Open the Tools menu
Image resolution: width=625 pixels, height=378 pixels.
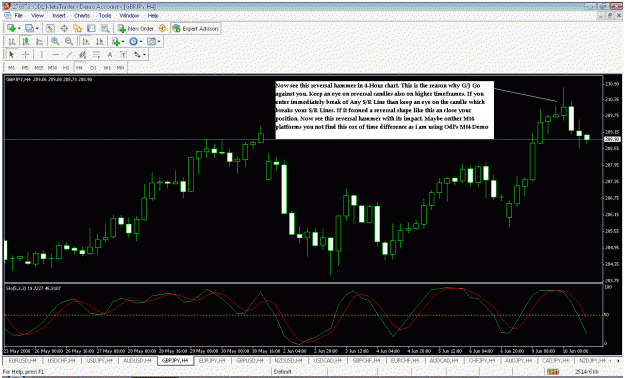tap(105, 16)
